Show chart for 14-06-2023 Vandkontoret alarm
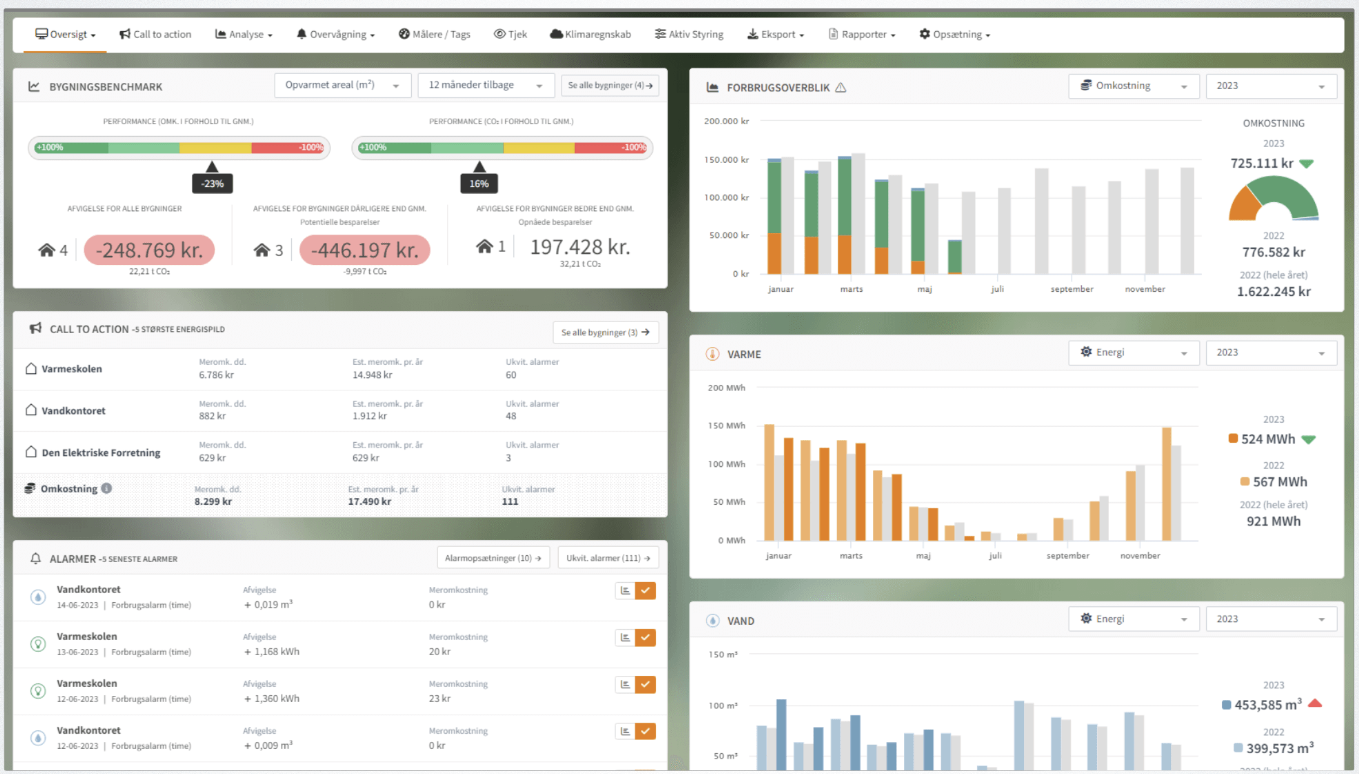 point(625,591)
